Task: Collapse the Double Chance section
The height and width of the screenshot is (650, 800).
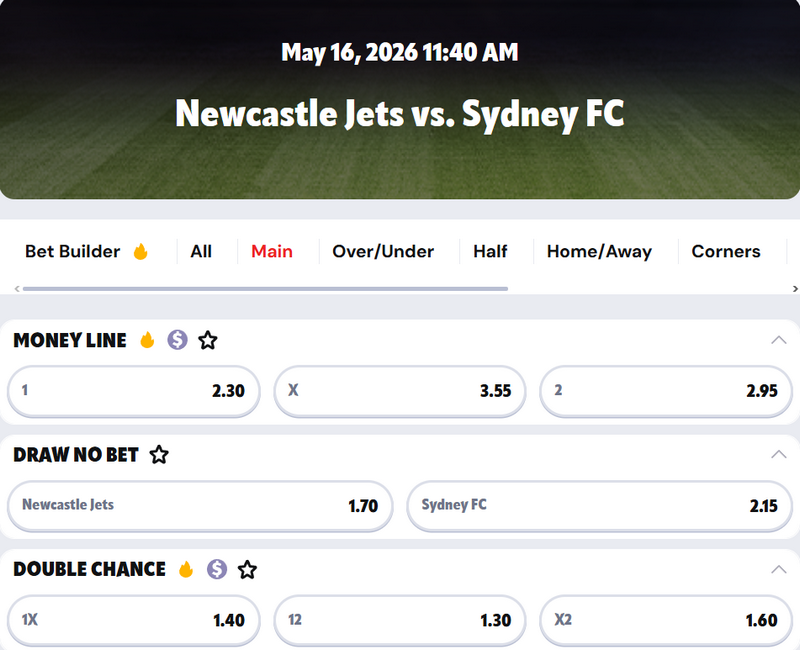Action: click(779, 569)
